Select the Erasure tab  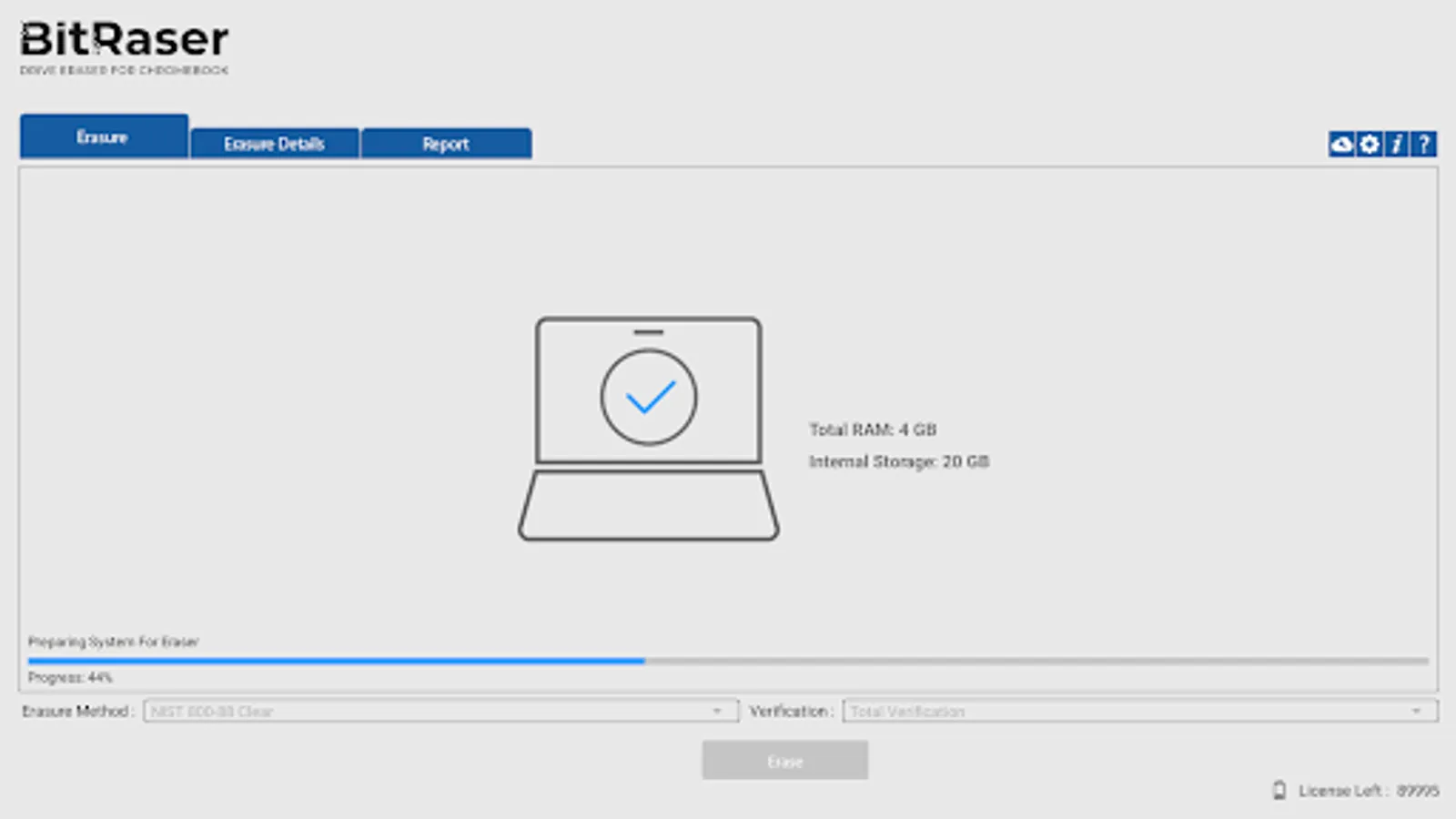[x=103, y=137]
